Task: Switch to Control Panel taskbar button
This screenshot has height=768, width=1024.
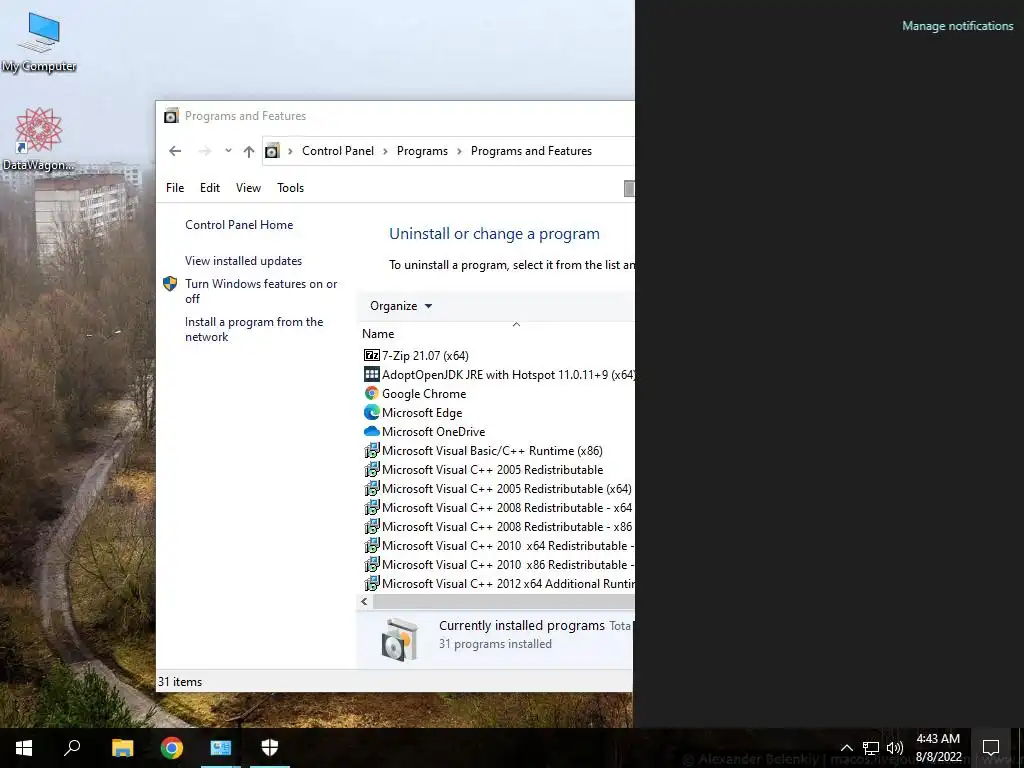Action: click(221, 748)
